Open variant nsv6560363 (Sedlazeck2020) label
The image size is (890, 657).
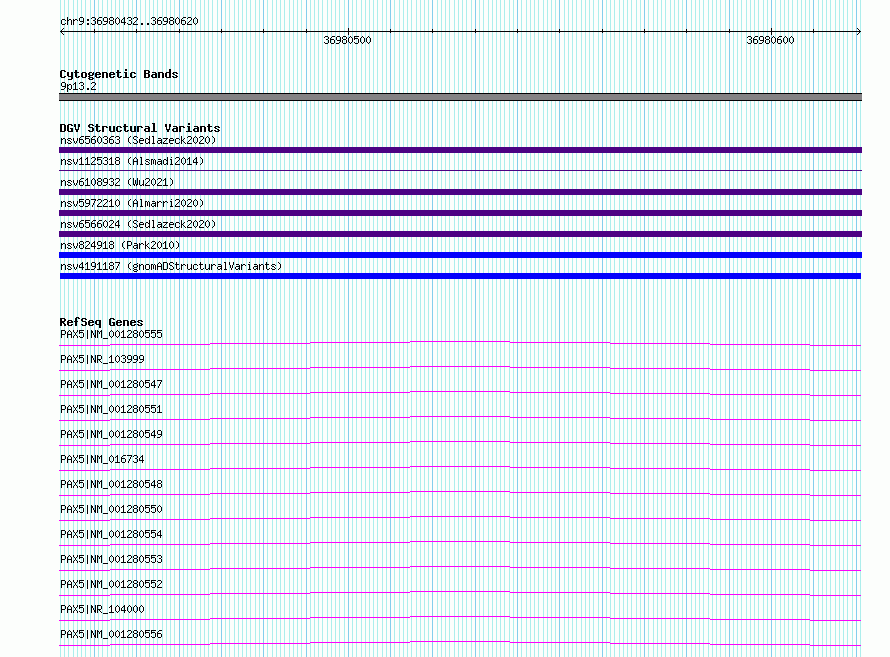pyautogui.click(x=138, y=140)
